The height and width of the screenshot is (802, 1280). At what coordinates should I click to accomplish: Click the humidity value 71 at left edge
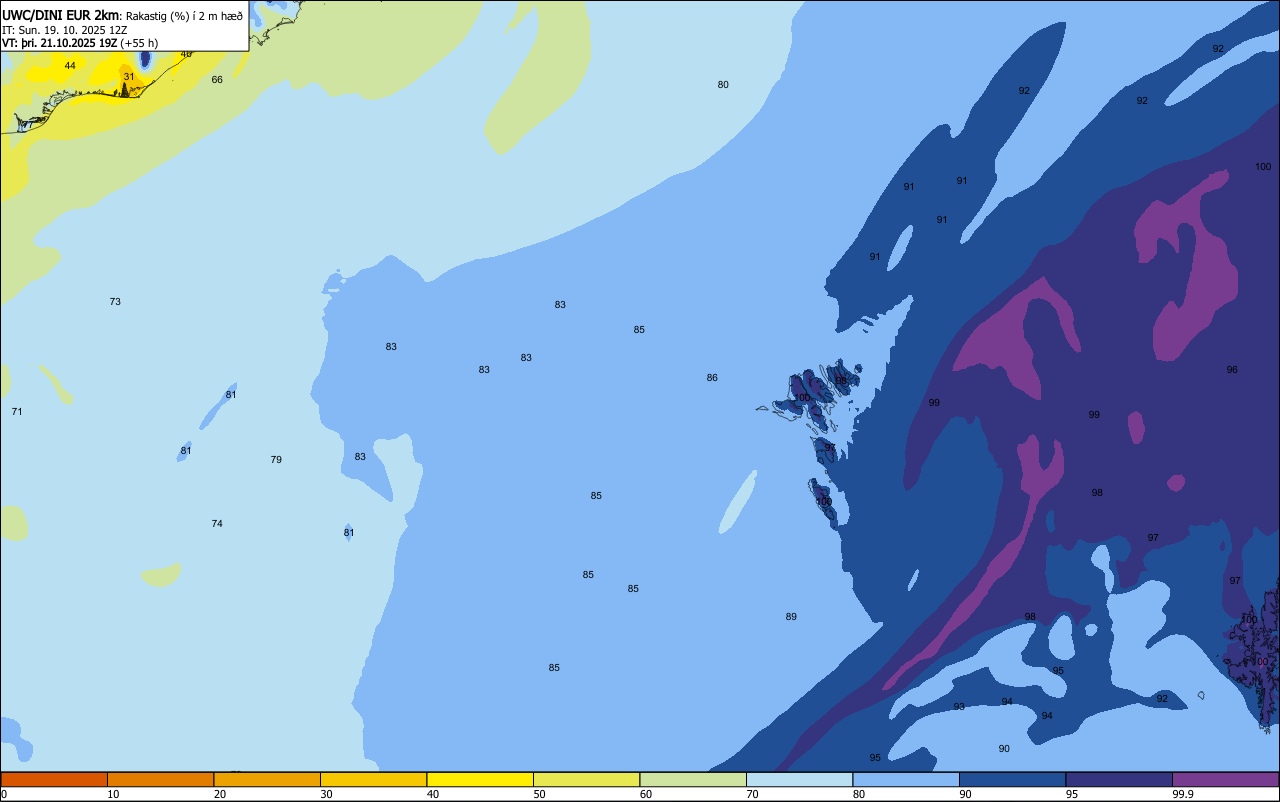pyautogui.click(x=17, y=412)
